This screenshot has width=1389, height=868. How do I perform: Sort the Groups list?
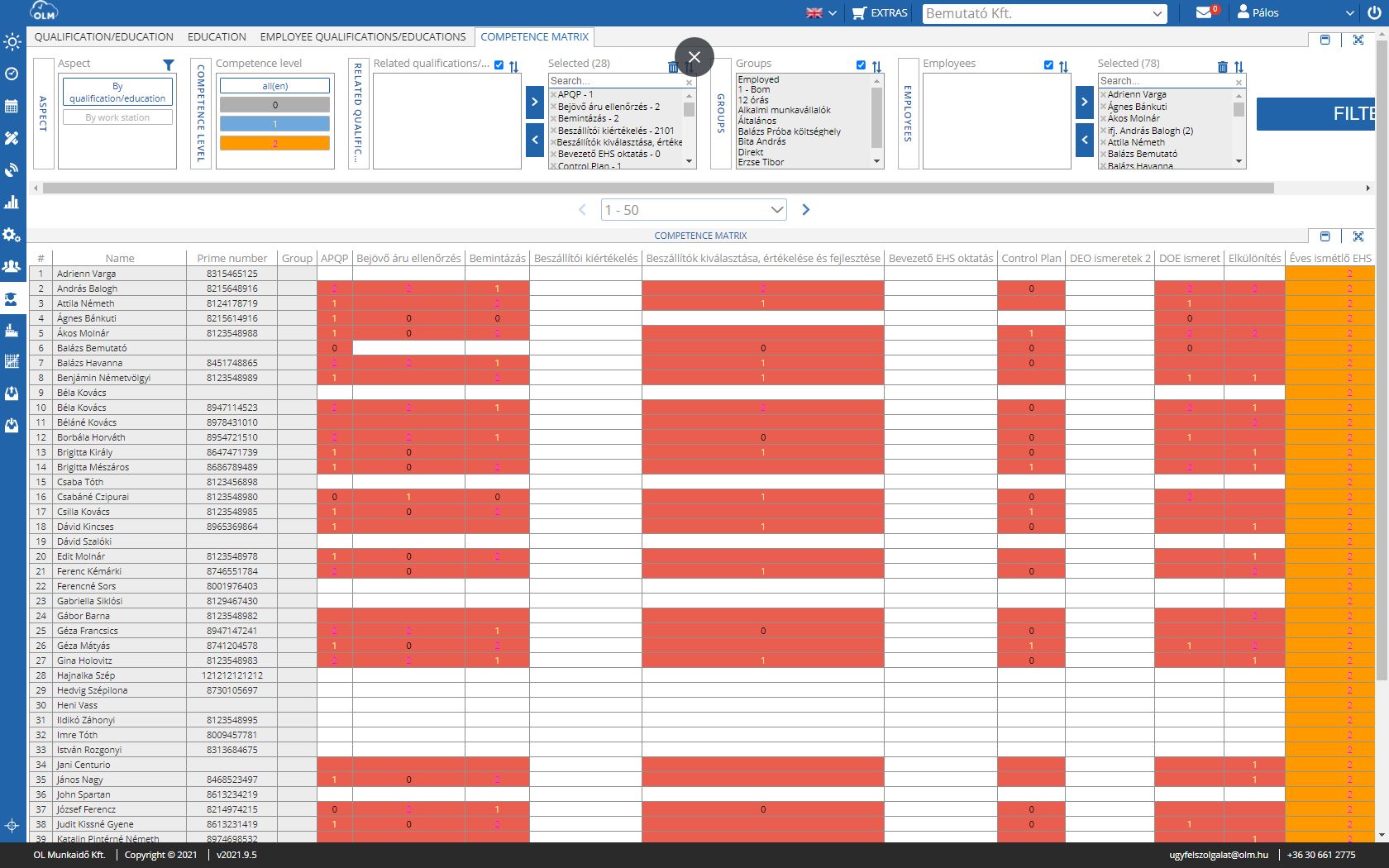[x=876, y=67]
